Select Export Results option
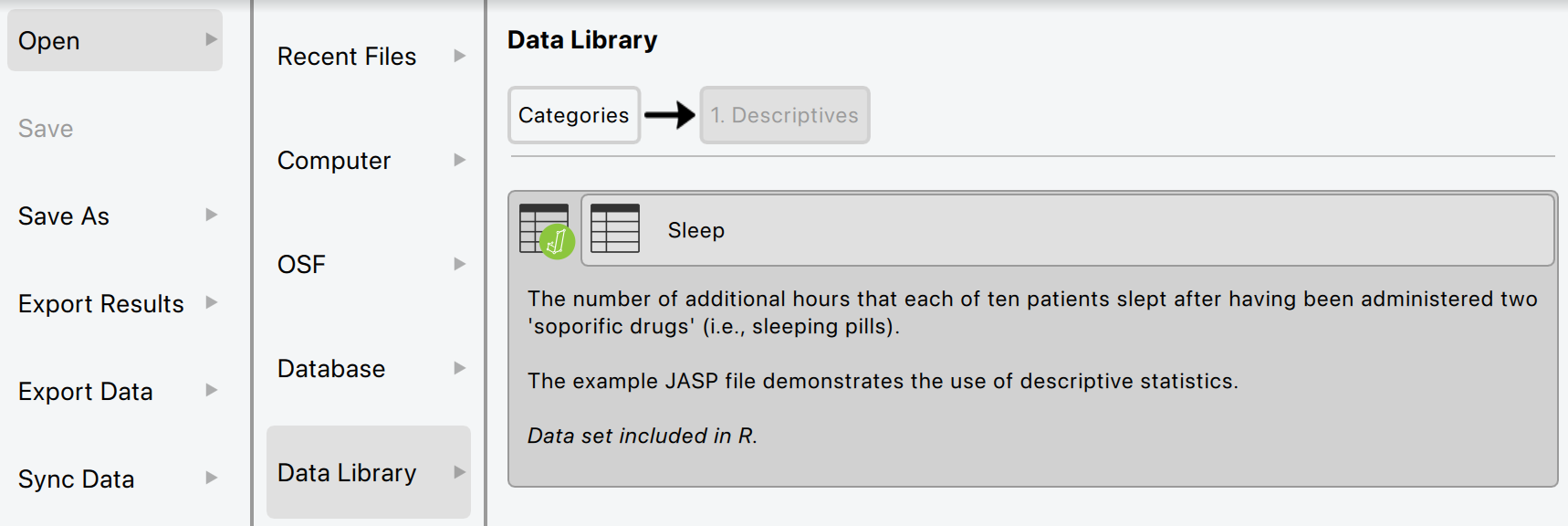Screen dimensions: 1568x526 [x=101, y=304]
